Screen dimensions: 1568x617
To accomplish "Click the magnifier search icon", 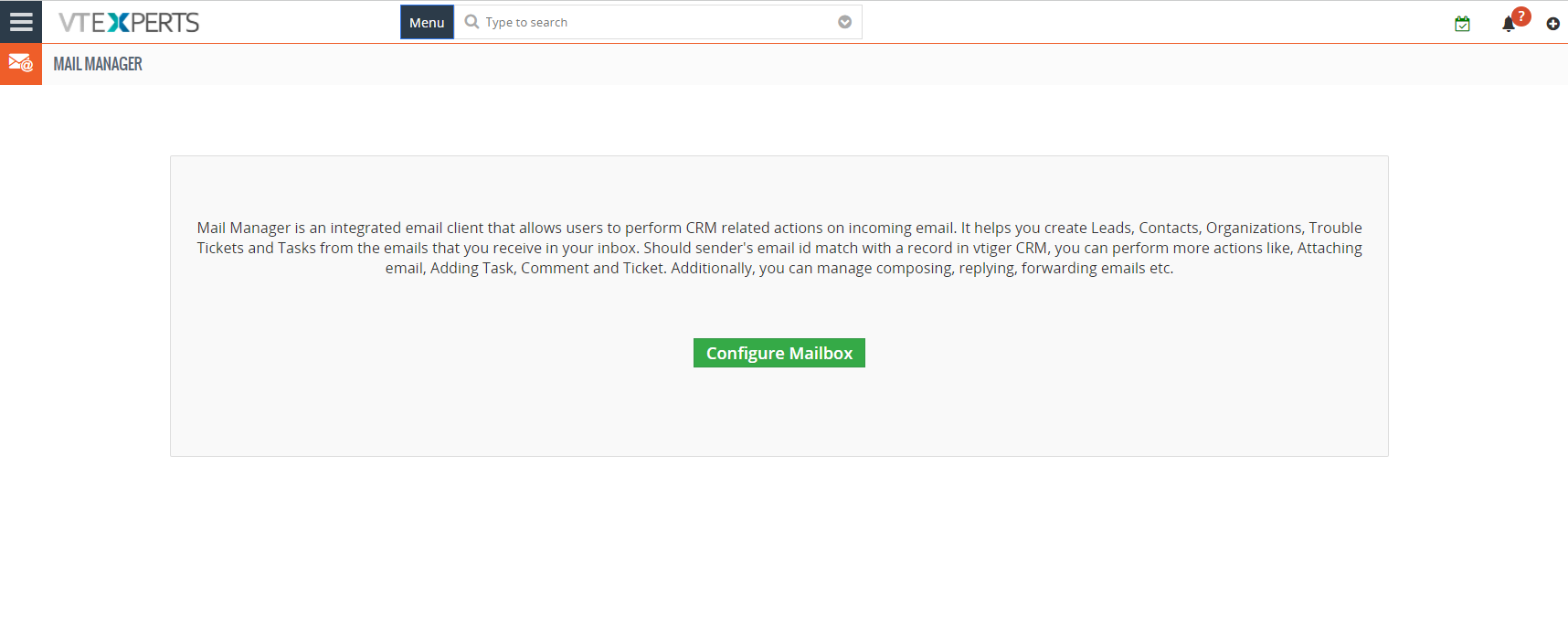I will pos(471,21).
